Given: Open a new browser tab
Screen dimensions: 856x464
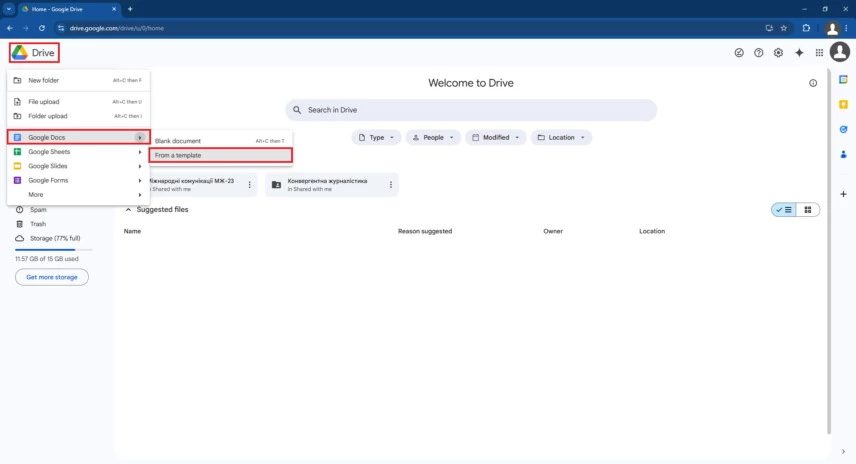Looking at the screenshot, I should tap(130, 9).
